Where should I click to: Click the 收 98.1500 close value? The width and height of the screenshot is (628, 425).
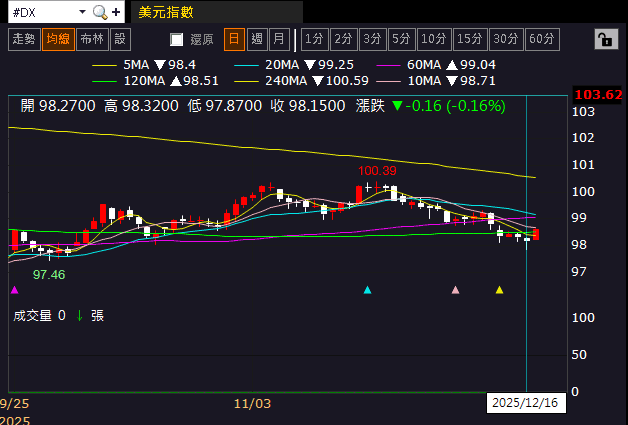[x=308, y=106]
